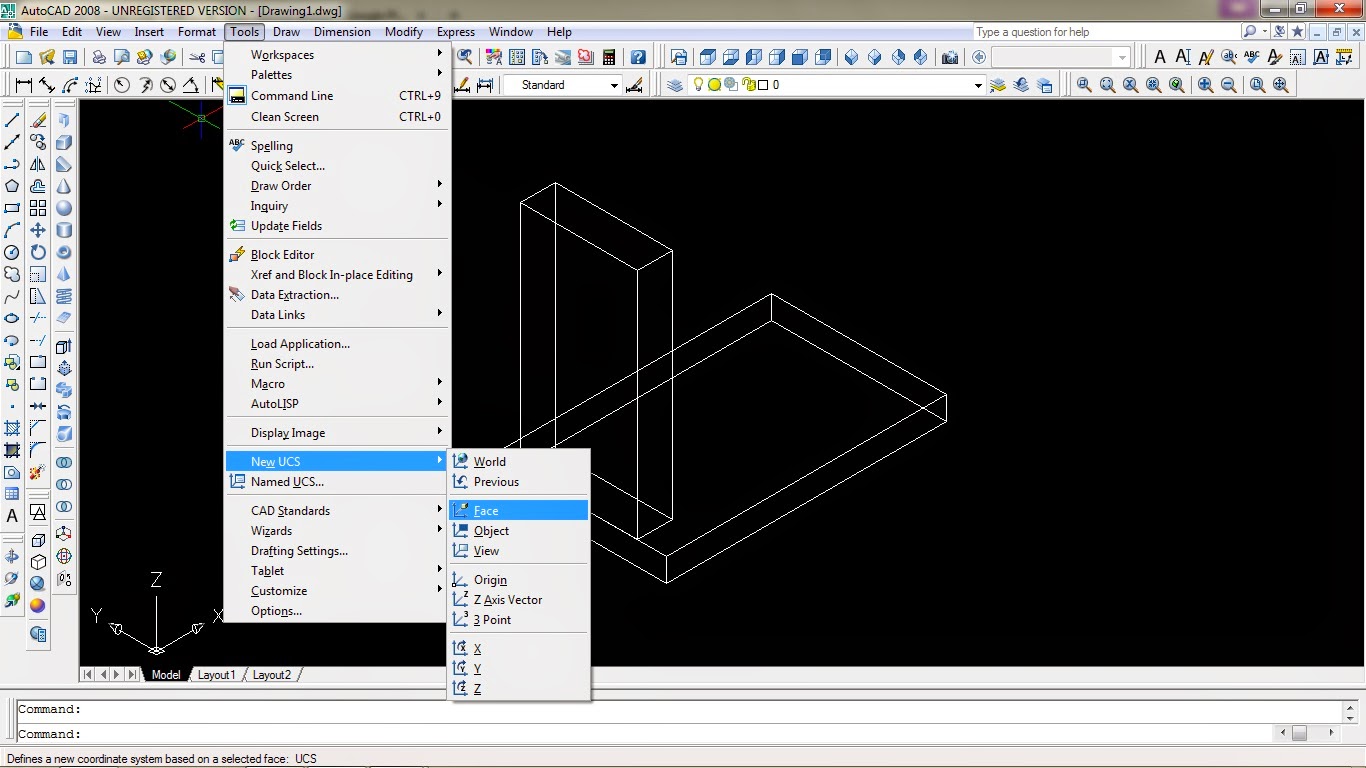
Task: Open Options... from the Tools menu
Action: click(x=276, y=611)
